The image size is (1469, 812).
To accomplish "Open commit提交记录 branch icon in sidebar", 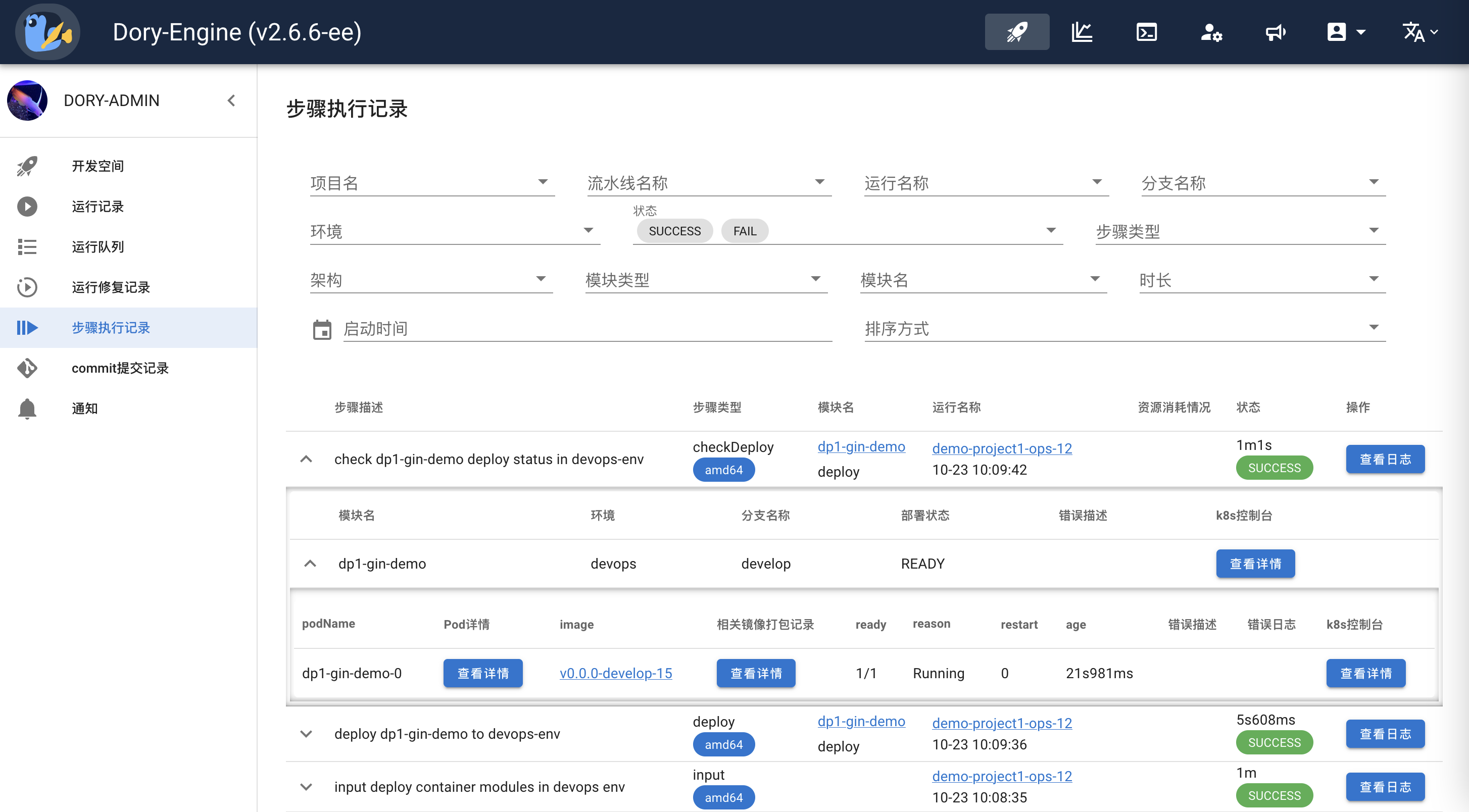I will click(x=27, y=368).
